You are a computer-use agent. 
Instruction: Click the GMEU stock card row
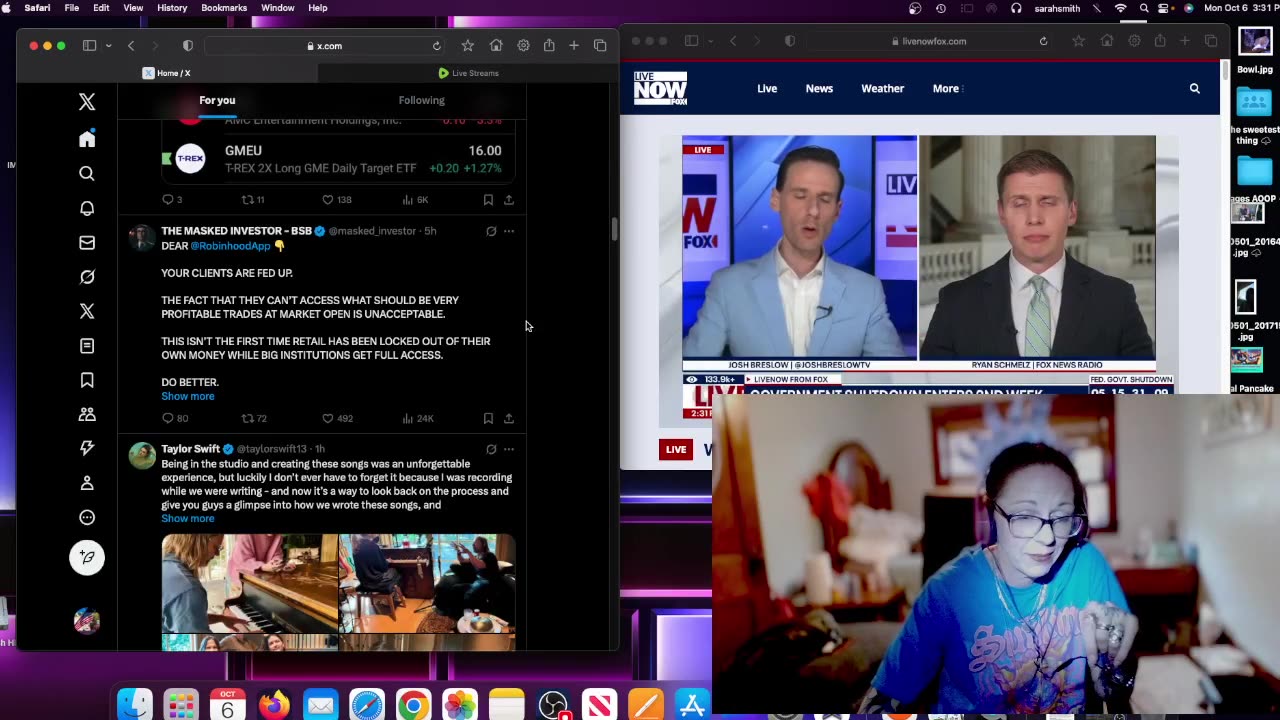(338, 159)
